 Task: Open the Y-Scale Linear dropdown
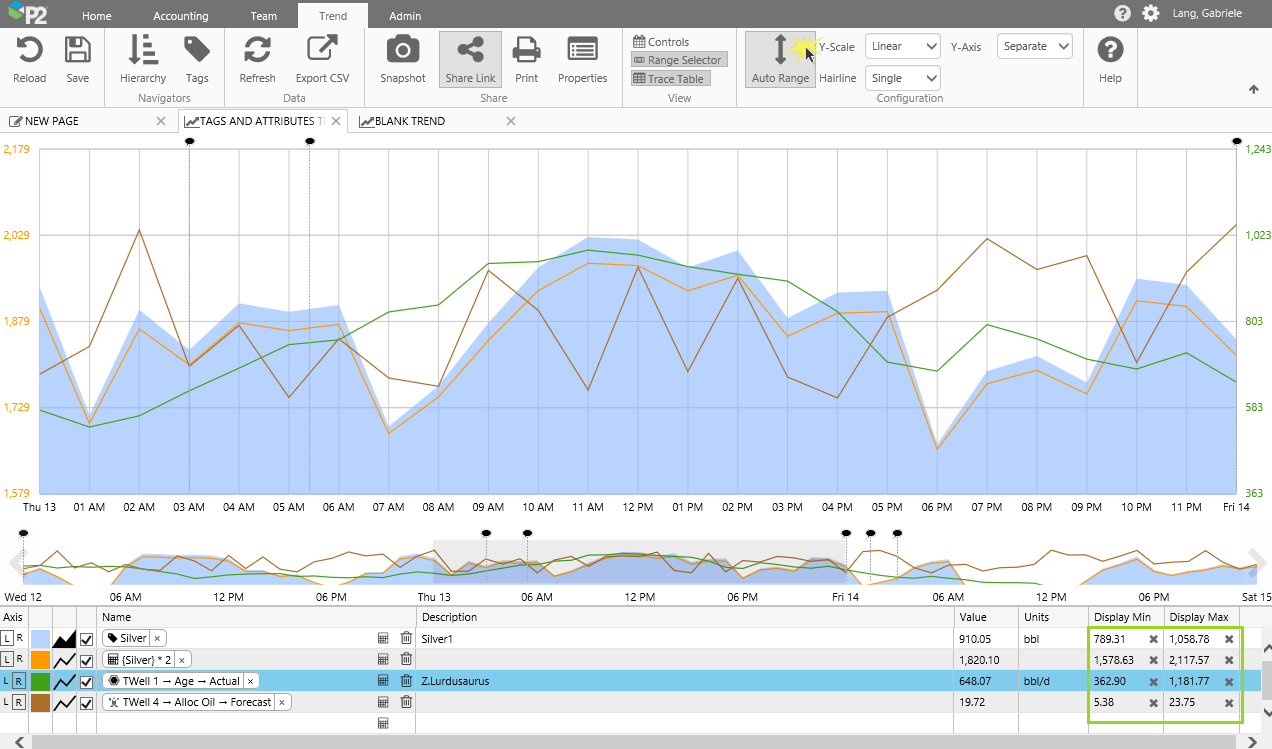[x=902, y=46]
